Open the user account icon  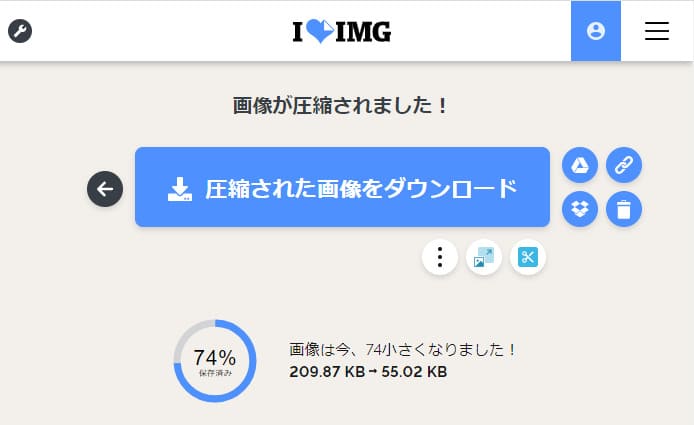tap(596, 31)
